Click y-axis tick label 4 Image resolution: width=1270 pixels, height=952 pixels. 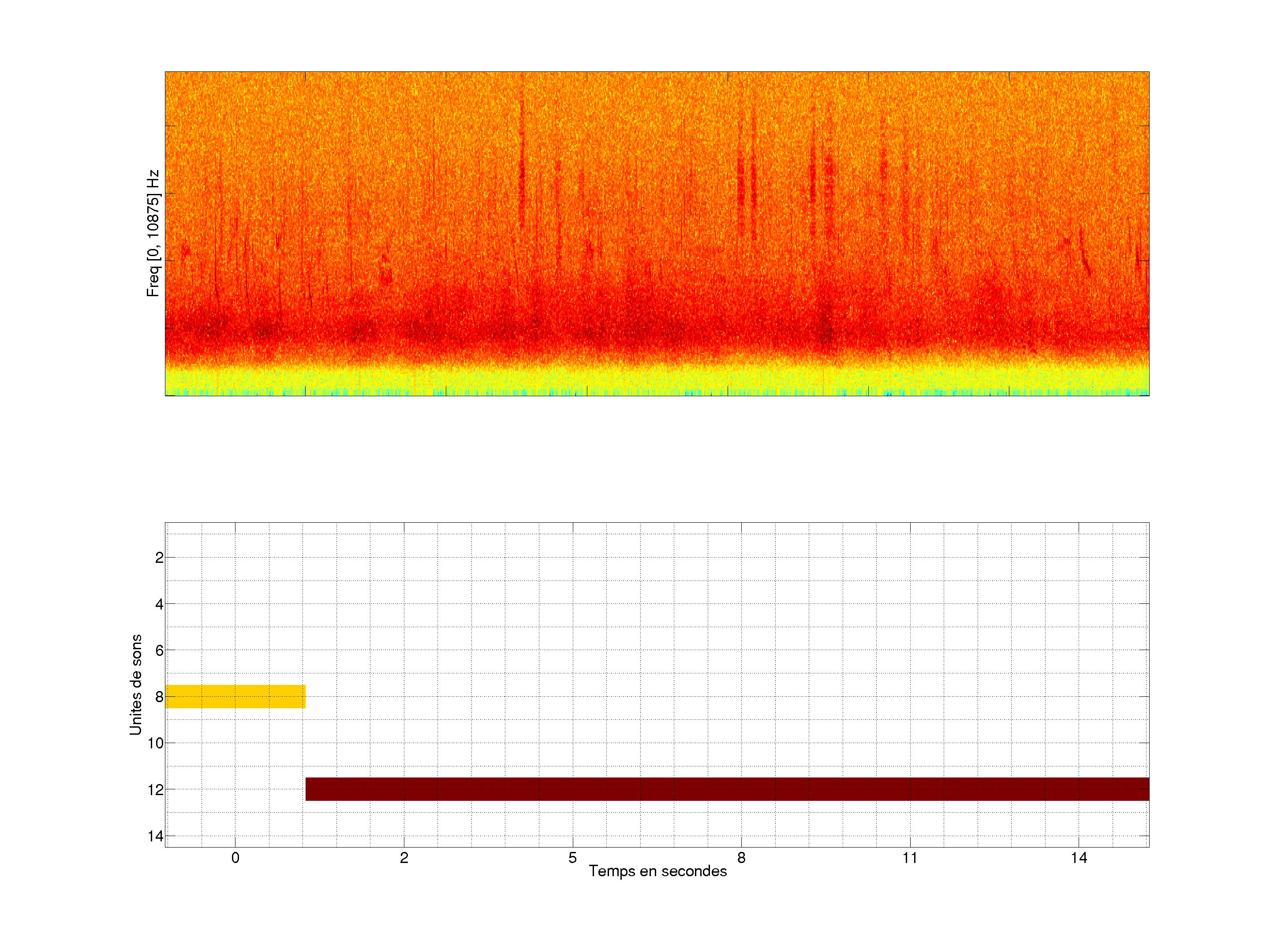click(x=159, y=604)
